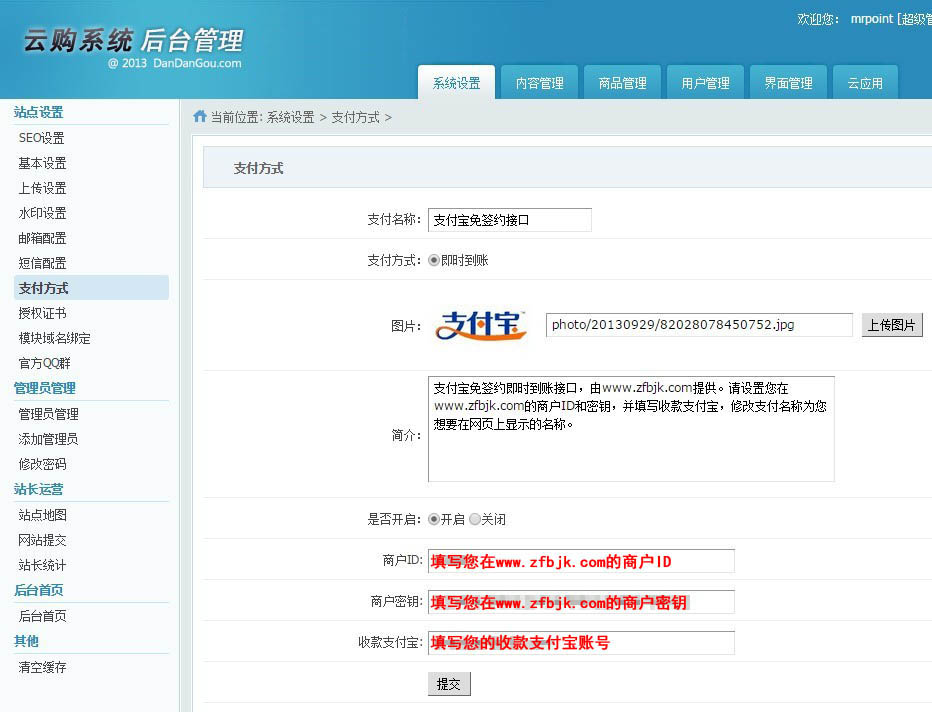Open the 云应用 tab
Screen dimensions: 932x712
tap(865, 83)
